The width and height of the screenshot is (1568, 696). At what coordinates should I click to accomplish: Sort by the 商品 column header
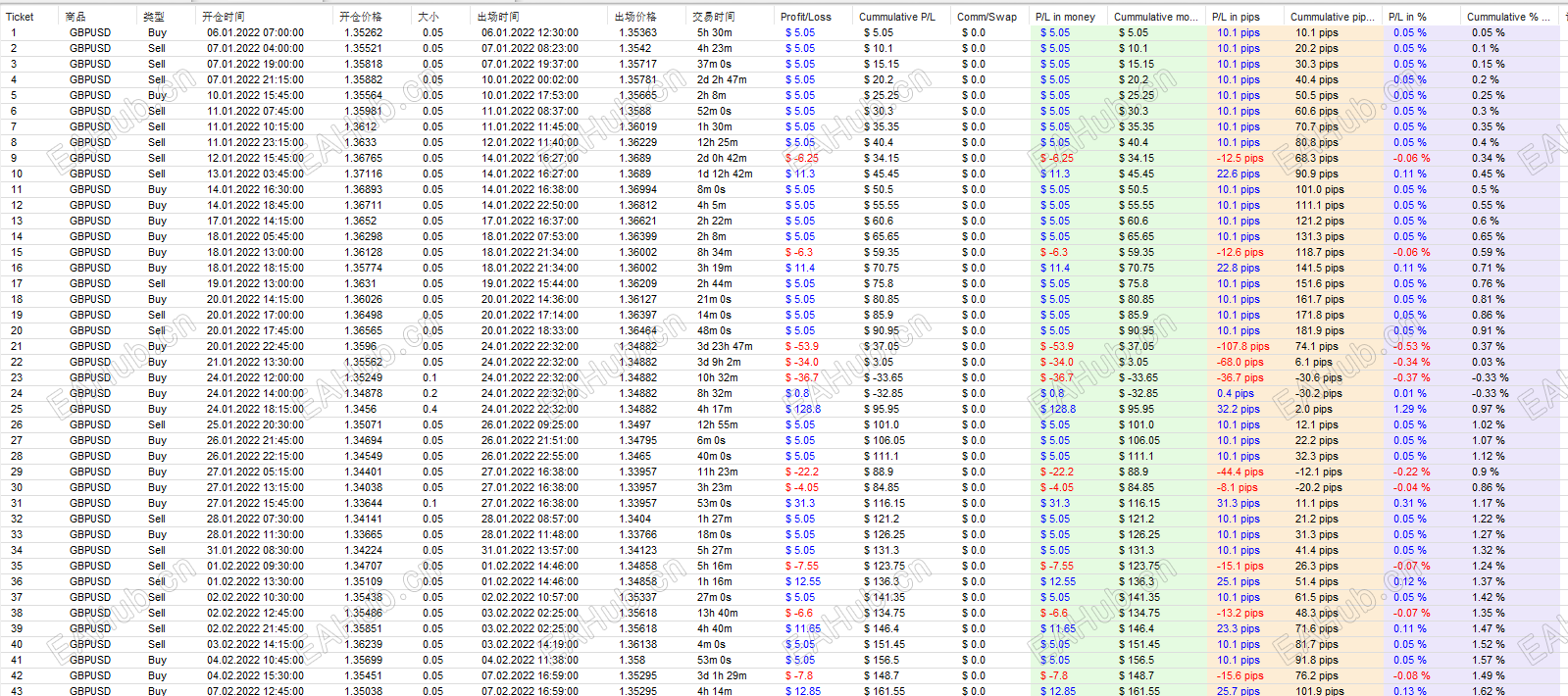[x=76, y=17]
